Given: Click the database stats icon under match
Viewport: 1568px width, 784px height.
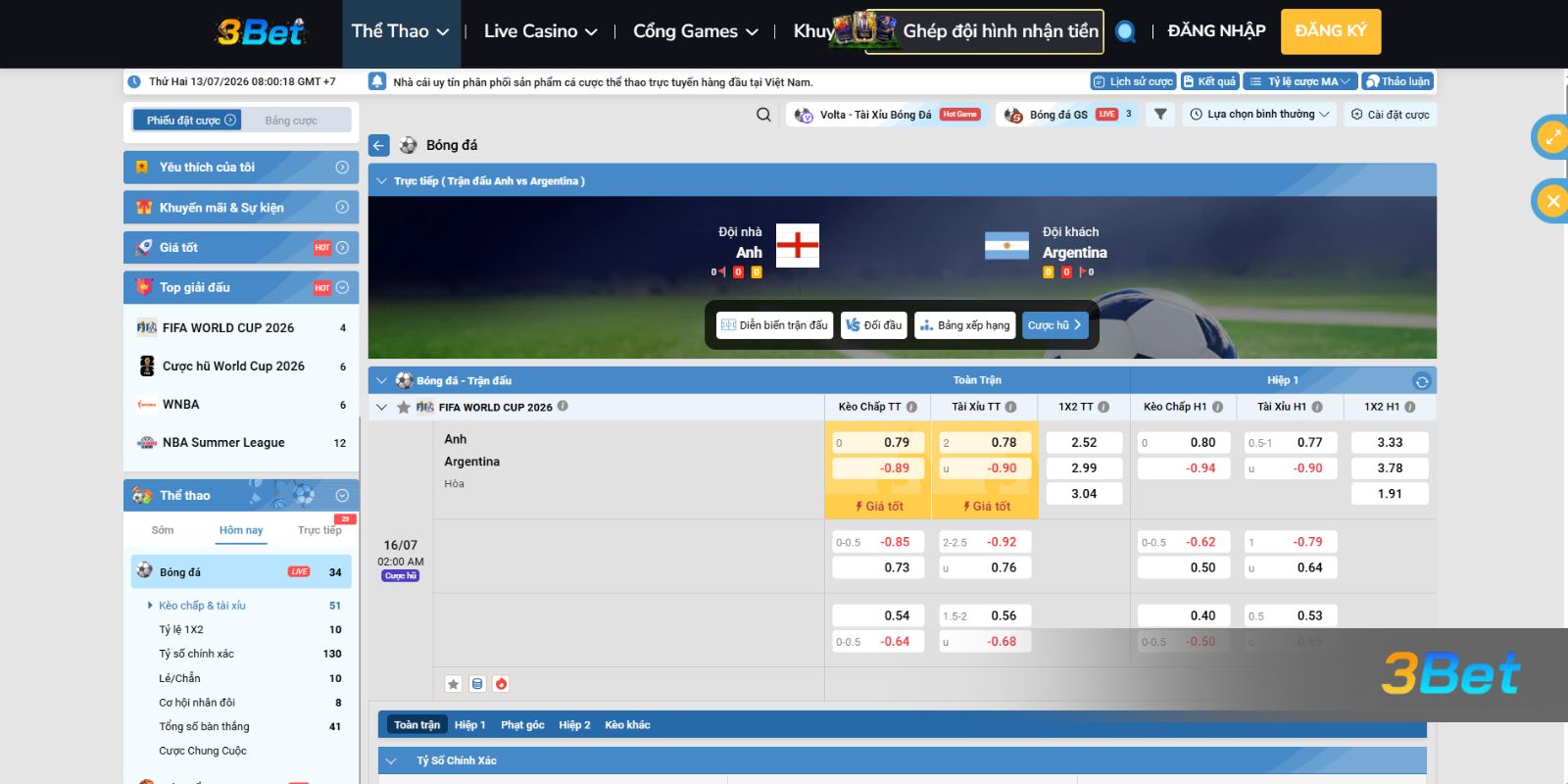Looking at the screenshot, I should (477, 684).
